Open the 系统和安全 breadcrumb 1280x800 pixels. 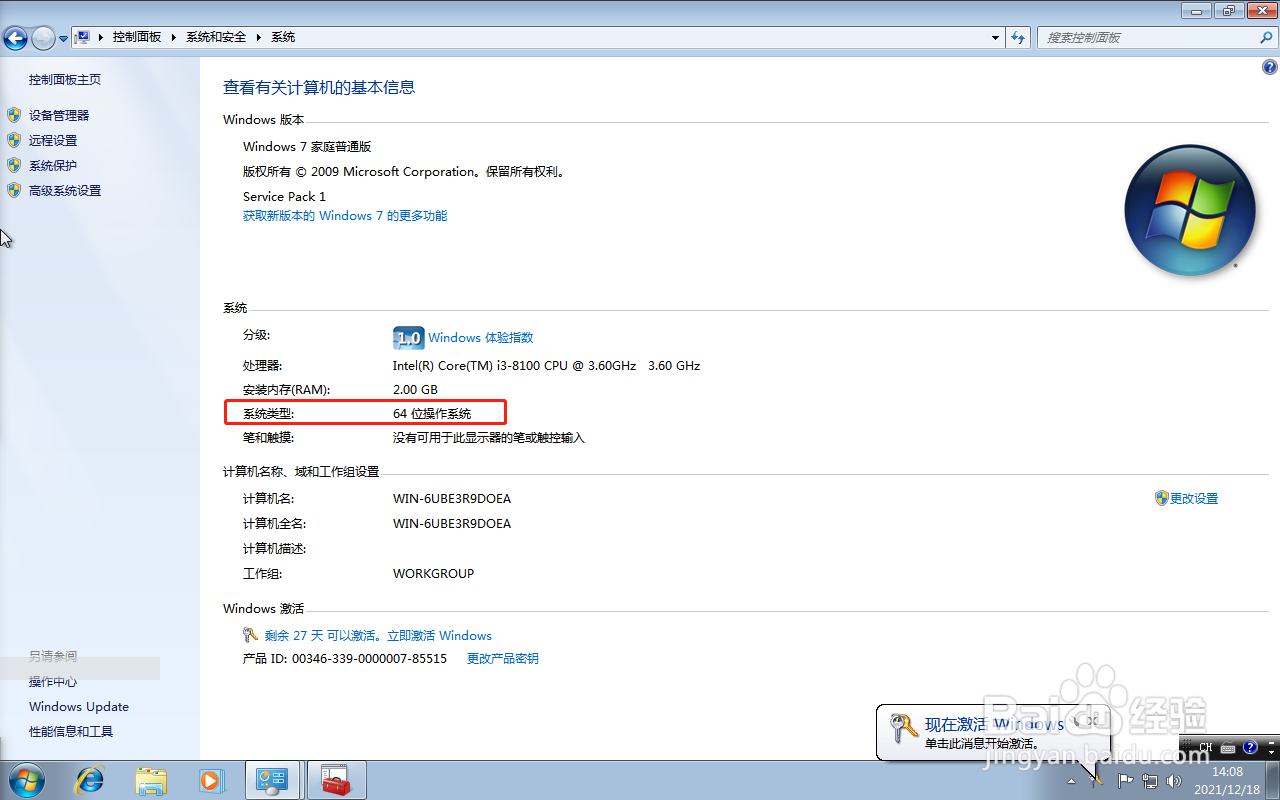215,37
